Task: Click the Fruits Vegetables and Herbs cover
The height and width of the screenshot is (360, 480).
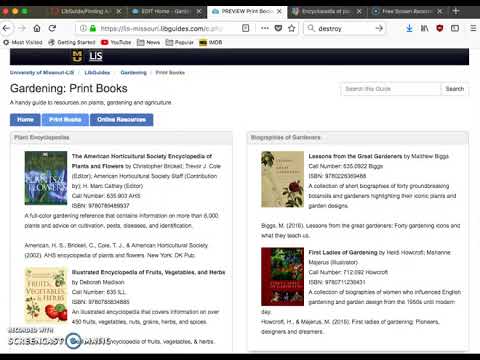Action: (46, 295)
